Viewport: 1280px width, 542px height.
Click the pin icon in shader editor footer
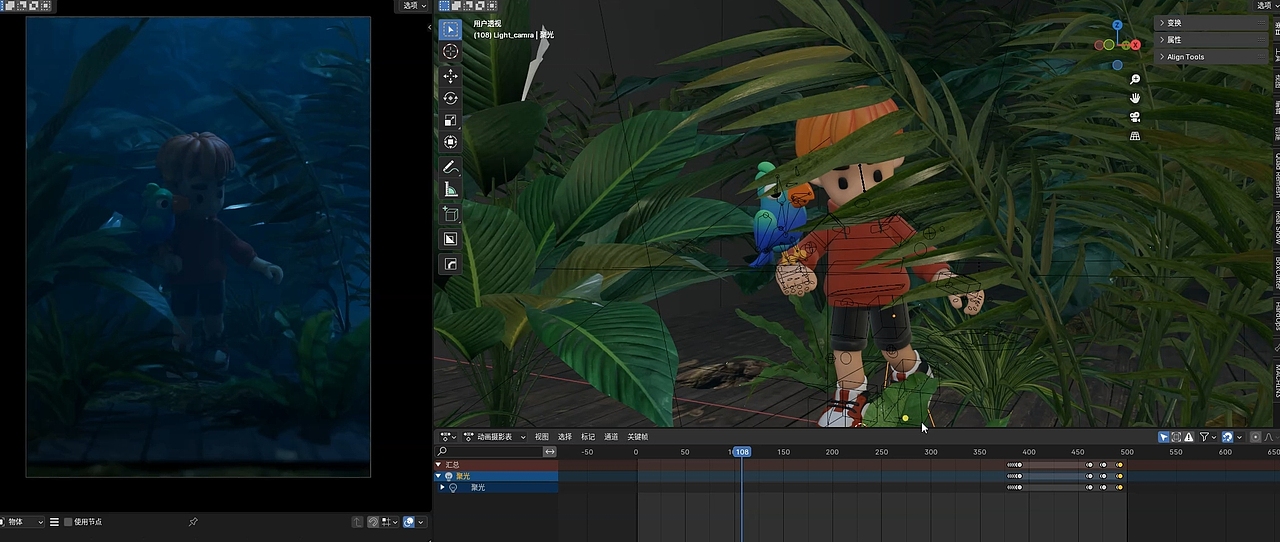[x=193, y=522]
